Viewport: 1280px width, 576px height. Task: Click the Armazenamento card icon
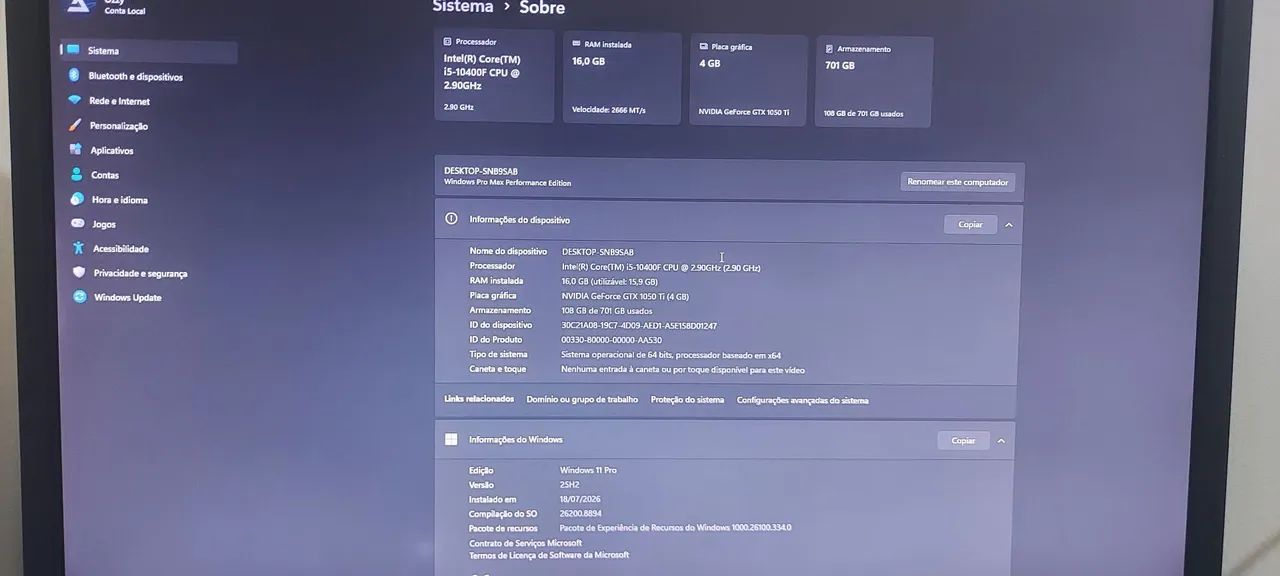point(829,48)
